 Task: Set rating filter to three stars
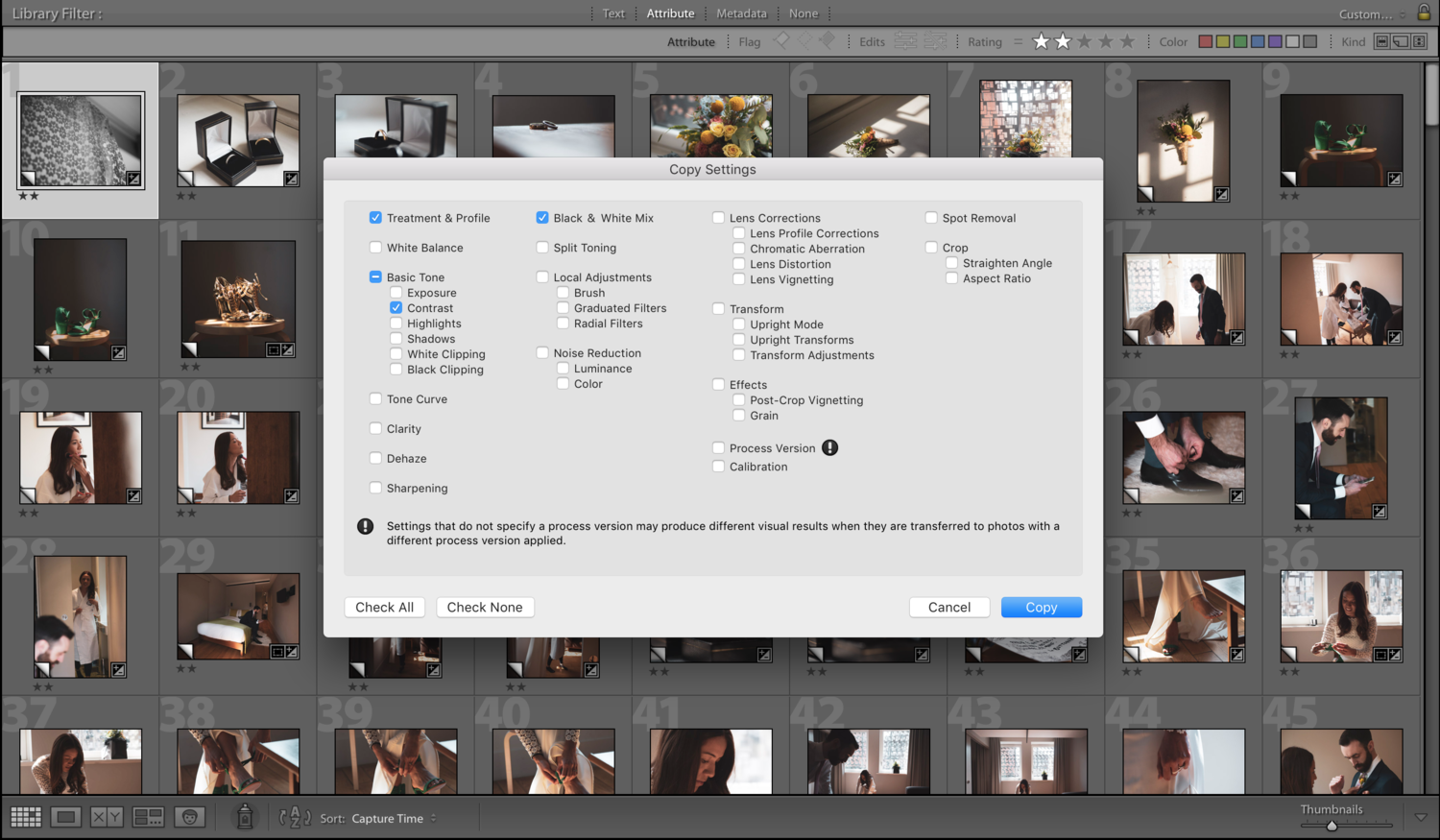point(1084,41)
